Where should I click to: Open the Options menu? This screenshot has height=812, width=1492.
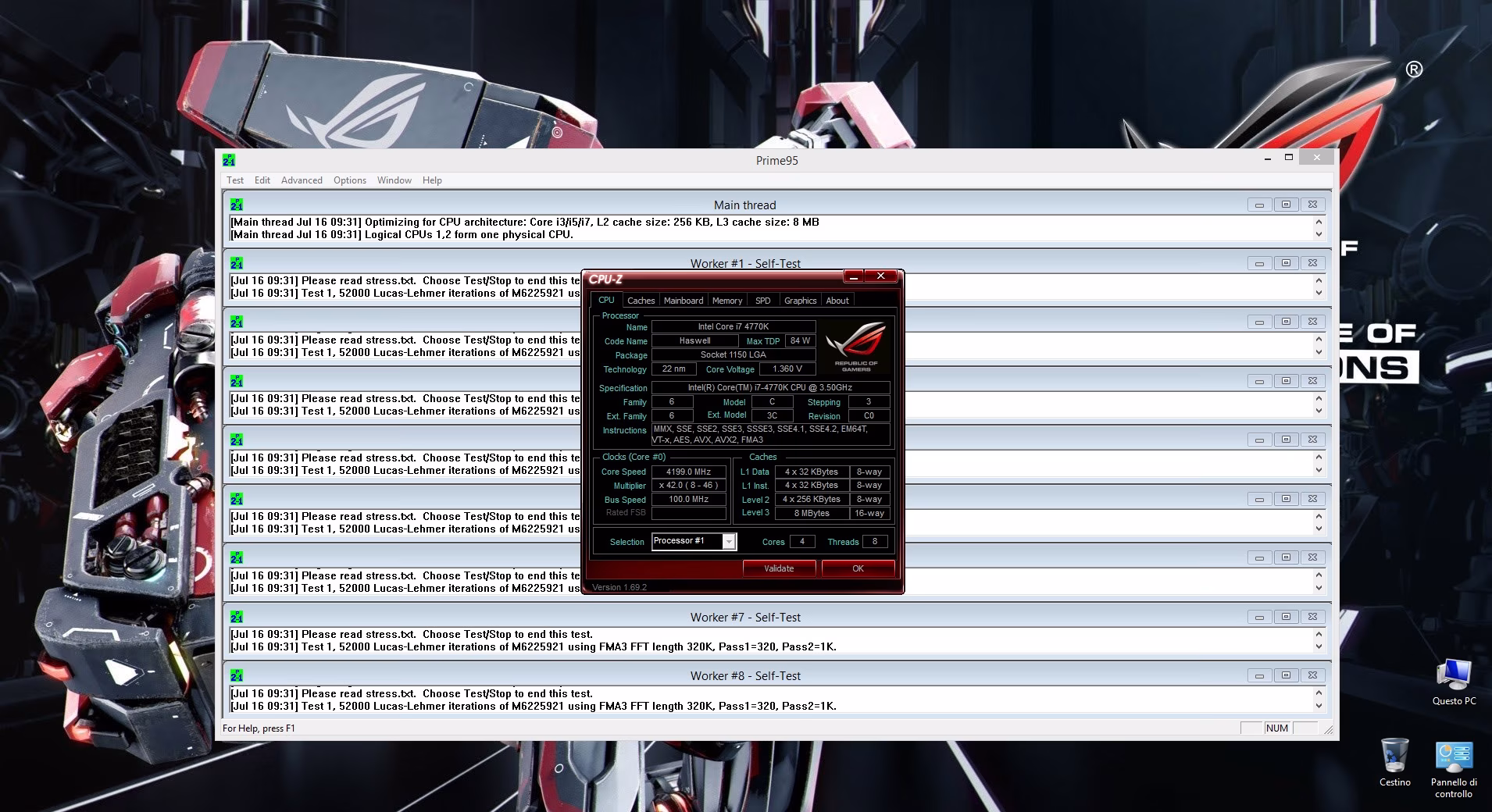350,180
